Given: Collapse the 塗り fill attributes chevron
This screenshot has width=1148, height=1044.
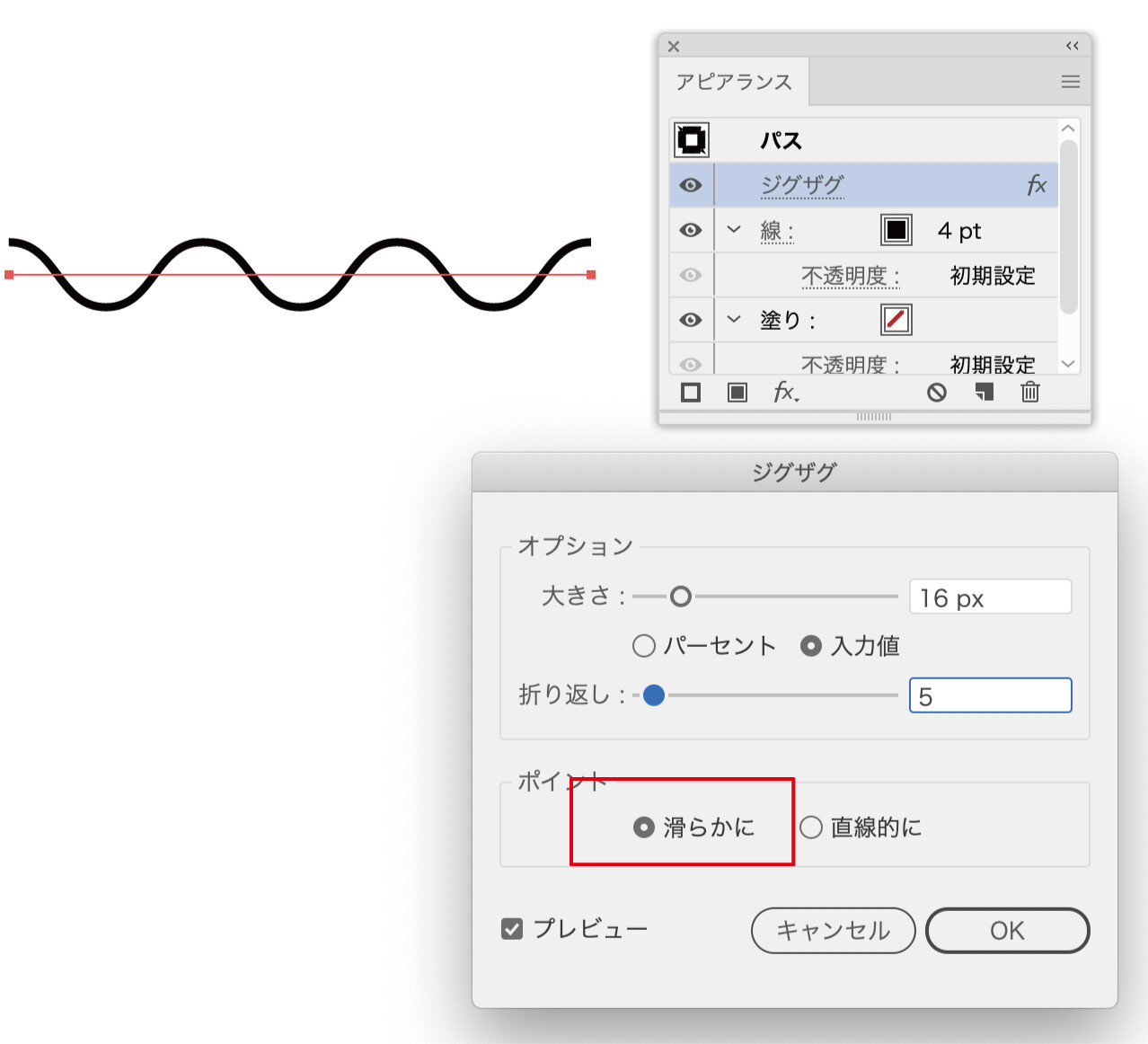Looking at the screenshot, I should [734, 319].
